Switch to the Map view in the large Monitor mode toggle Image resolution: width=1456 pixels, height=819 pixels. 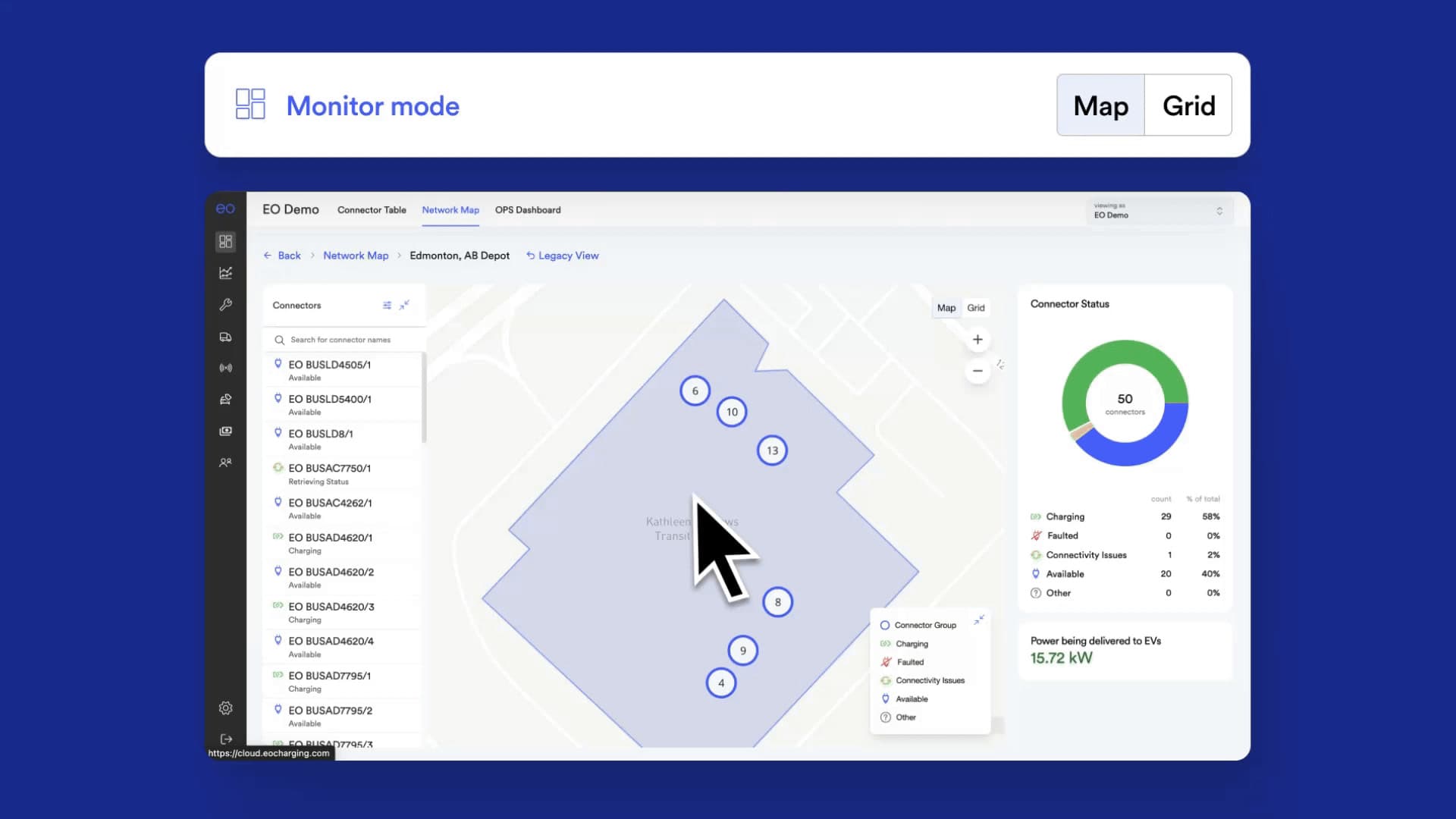[1100, 105]
